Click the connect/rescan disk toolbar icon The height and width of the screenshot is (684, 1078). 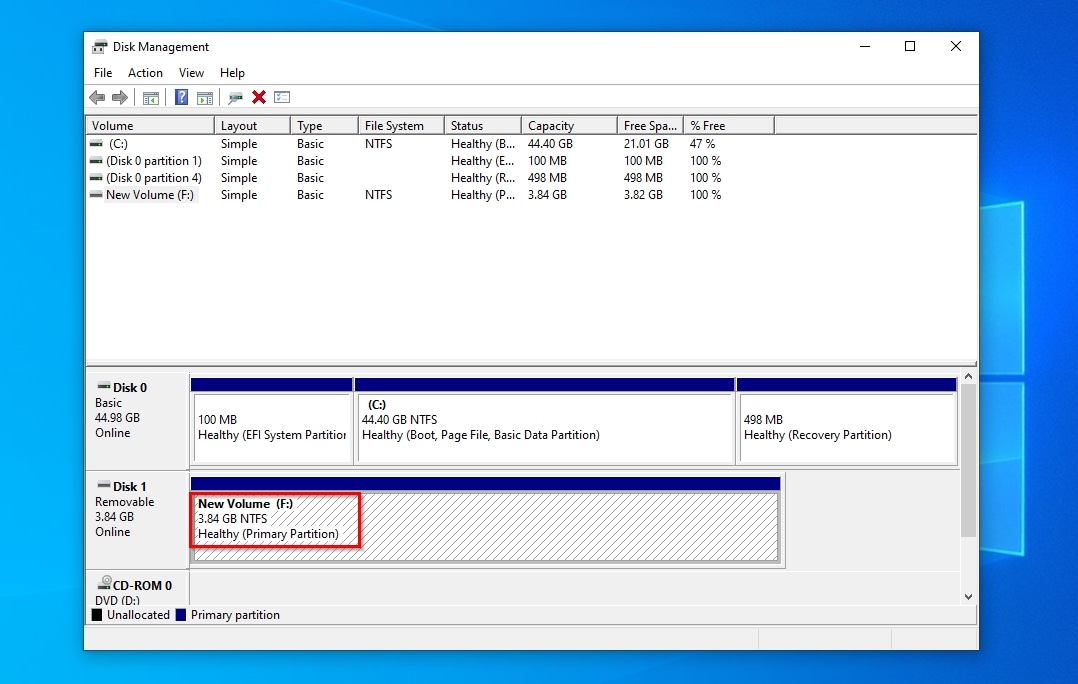click(236, 98)
